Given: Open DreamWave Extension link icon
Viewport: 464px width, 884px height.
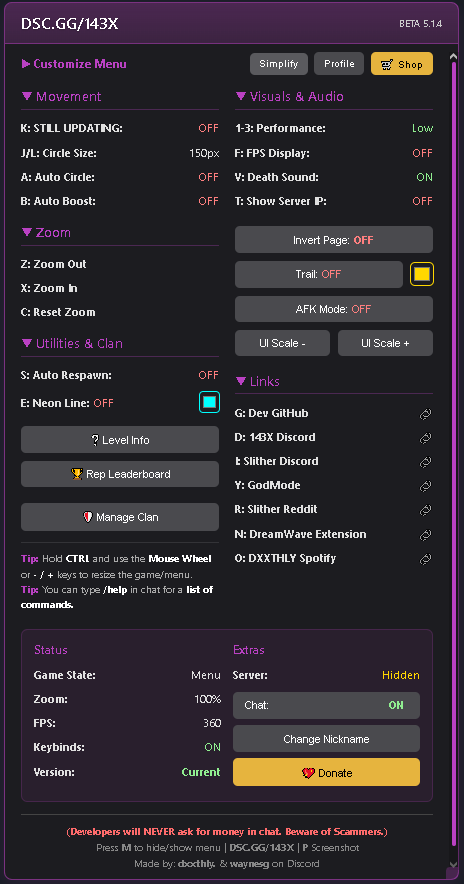Looking at the screenshot, I should point(426,535).
